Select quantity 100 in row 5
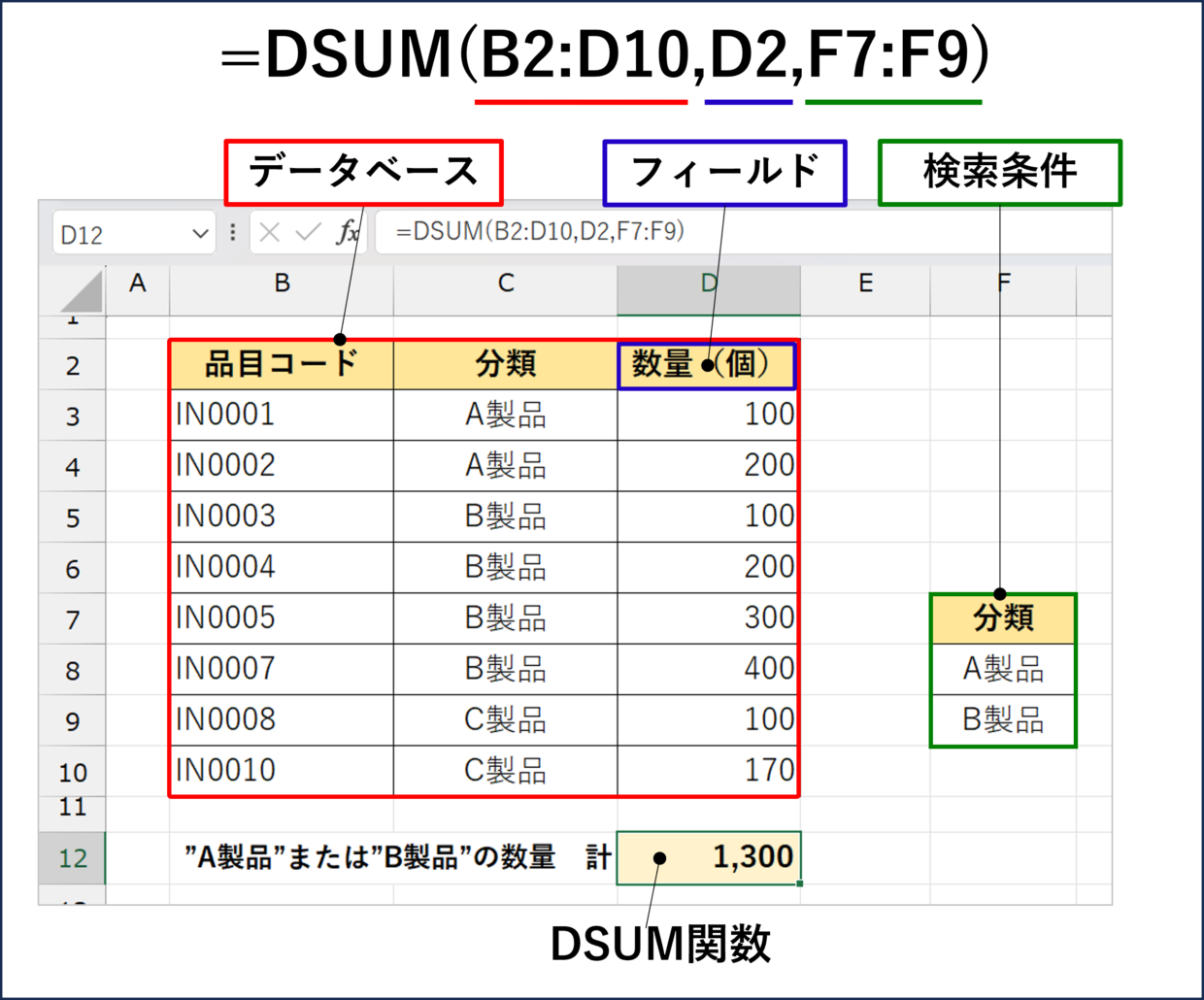The height and width of the screenshot is (1000, 1204). pos(708,517)
